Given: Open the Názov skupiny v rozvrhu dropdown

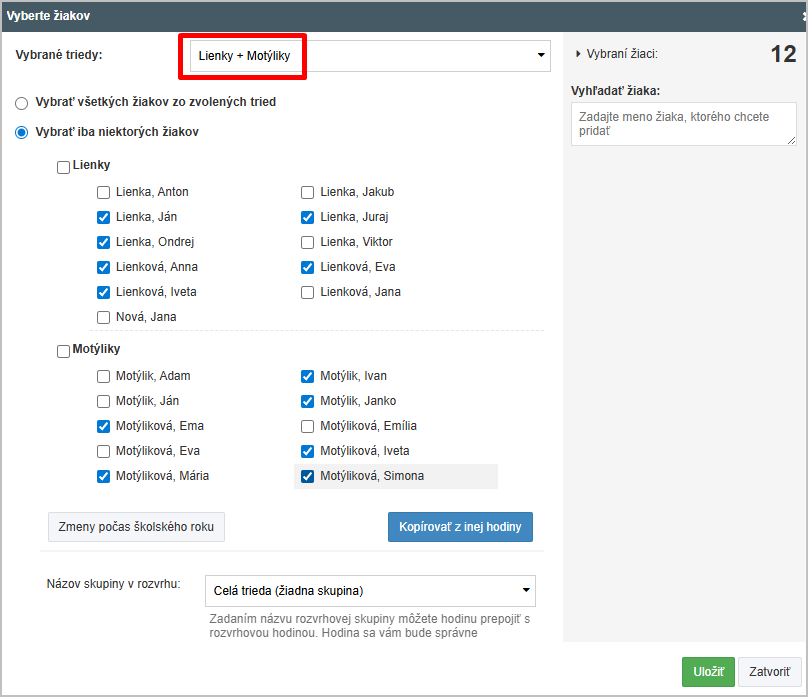Looking at the screenshot, I should click(x=369, y=591).
